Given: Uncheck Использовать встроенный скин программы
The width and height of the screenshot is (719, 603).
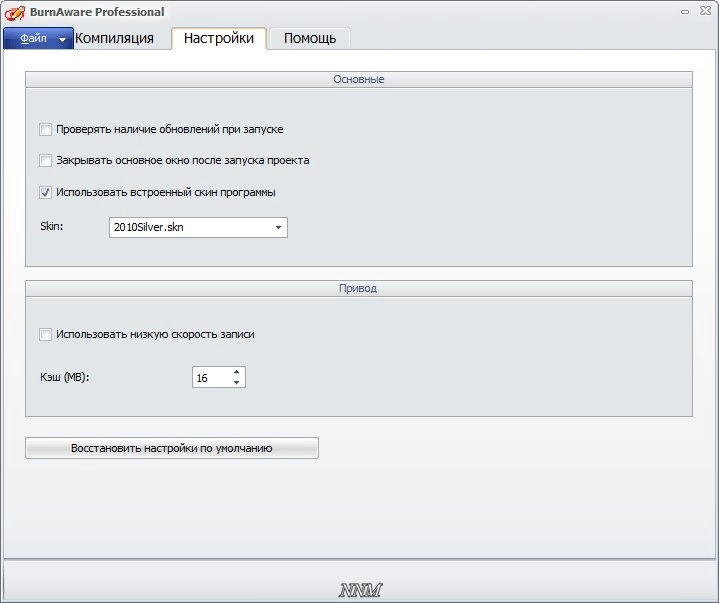Looking at the screenshot, I should coord(45,192).
